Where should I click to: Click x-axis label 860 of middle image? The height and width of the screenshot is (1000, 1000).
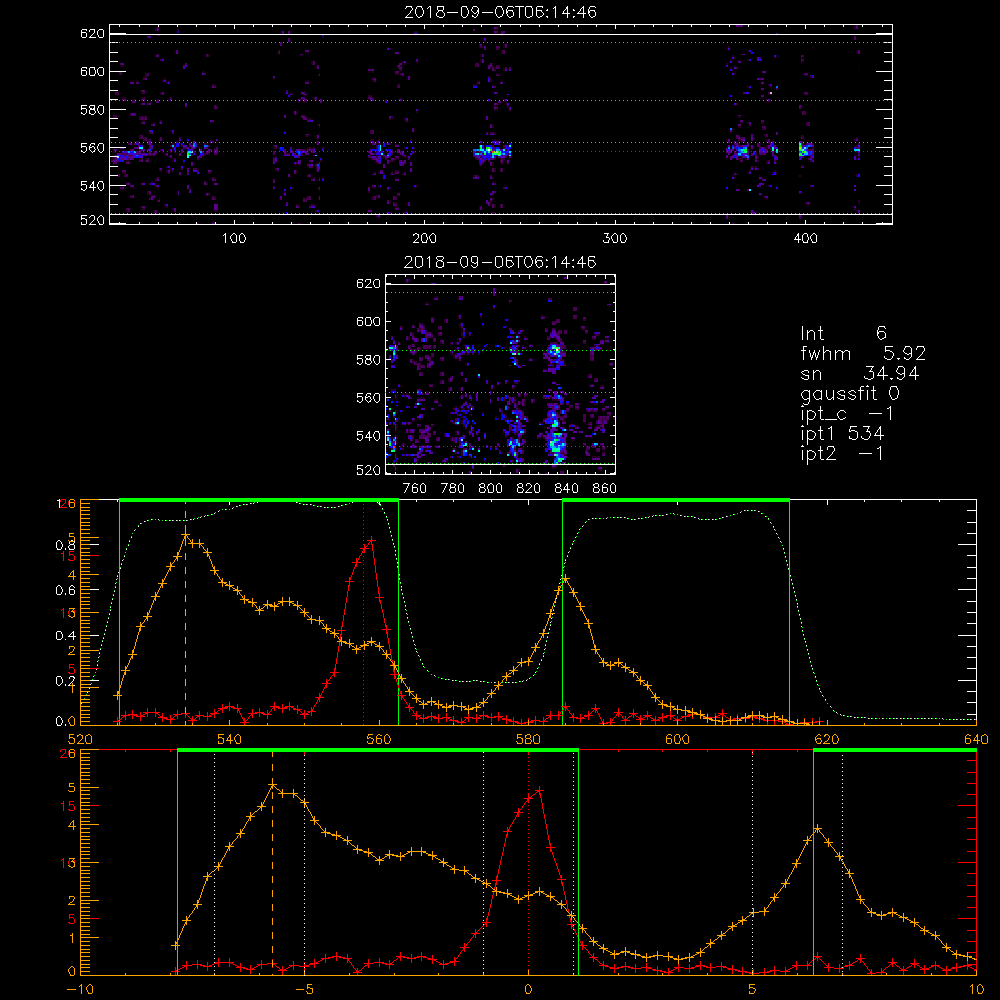point(605,489)
